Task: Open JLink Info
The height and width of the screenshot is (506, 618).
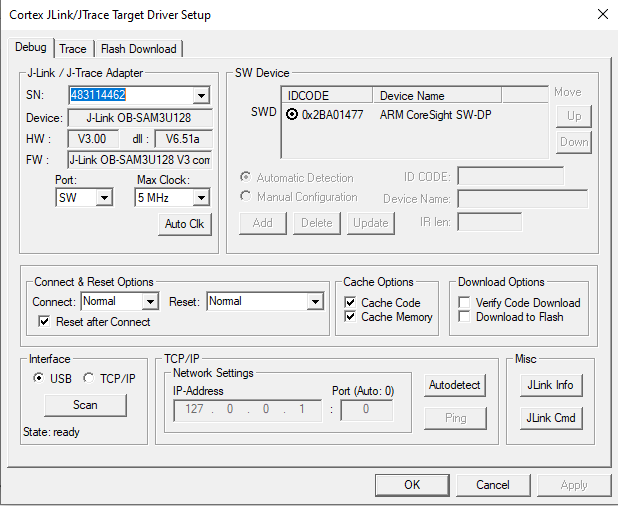Action: point(551,385)
